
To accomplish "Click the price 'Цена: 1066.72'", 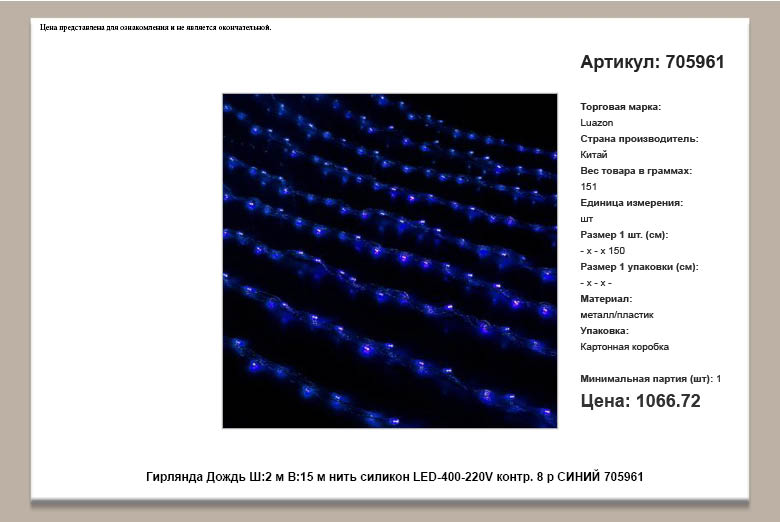I will (640, 401).
